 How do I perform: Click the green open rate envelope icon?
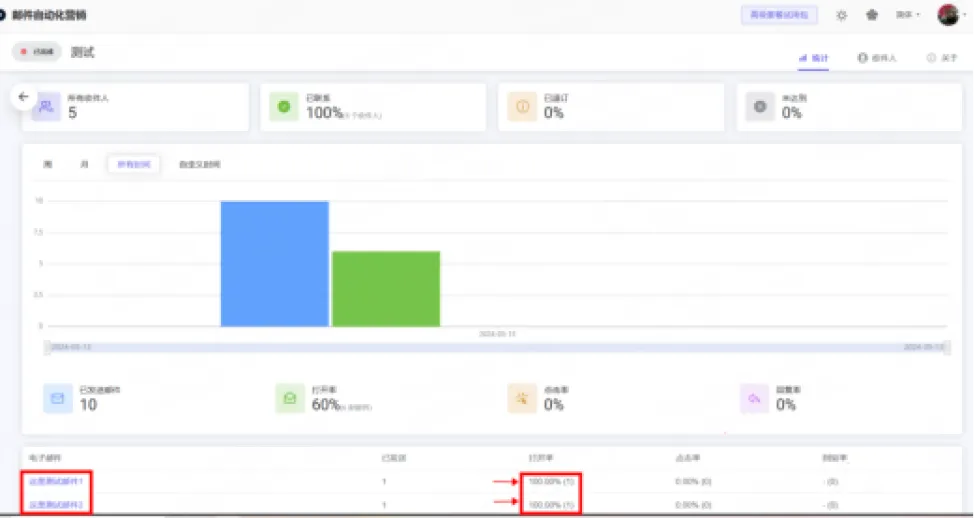click(x=290, y=398)
